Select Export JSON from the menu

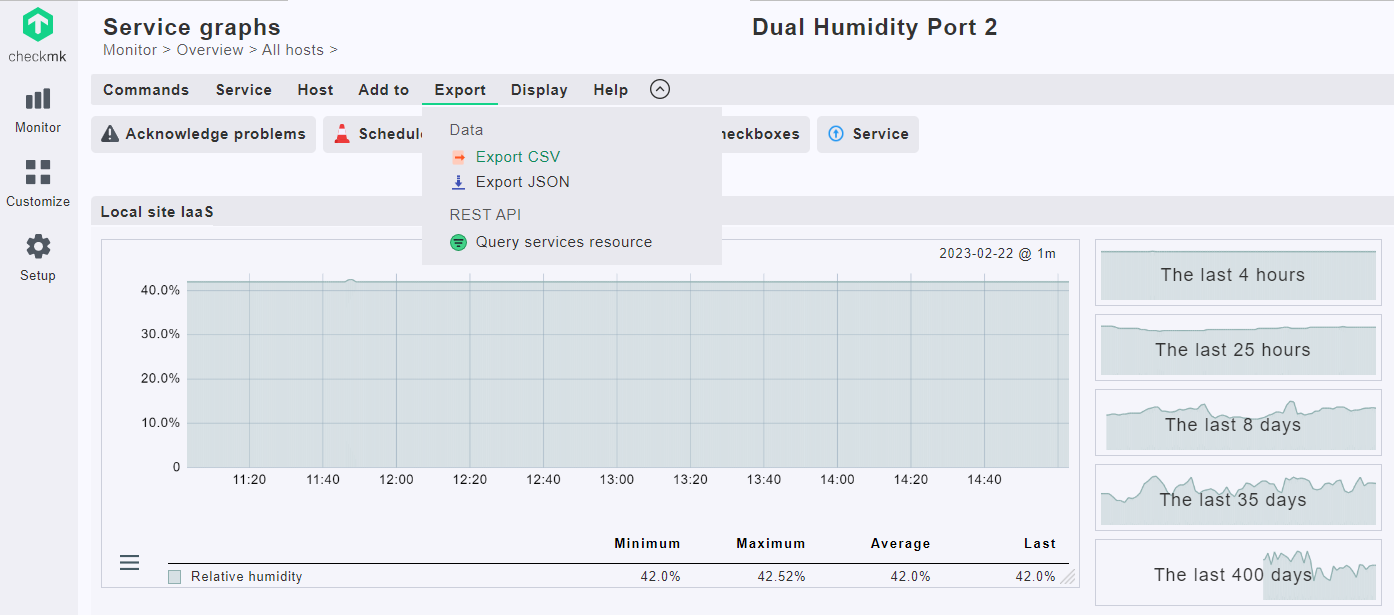[522, 182]
